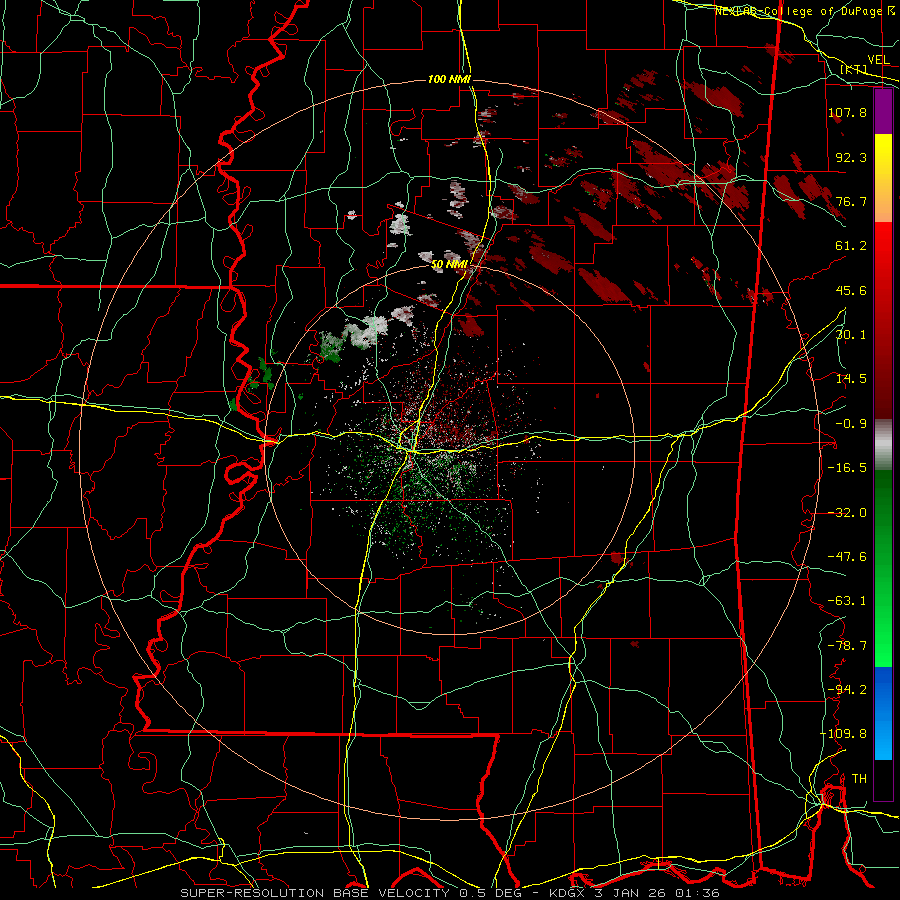Pick the purple segment of the color bar
The image size is (900, 900).
[x=883, y=111]
